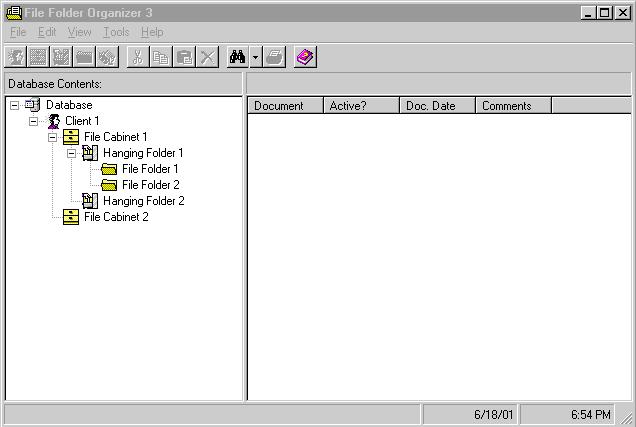This screenshot has height=427, width=636.
Task: Collapse the Database tree node
Action: tap(15, 105)
